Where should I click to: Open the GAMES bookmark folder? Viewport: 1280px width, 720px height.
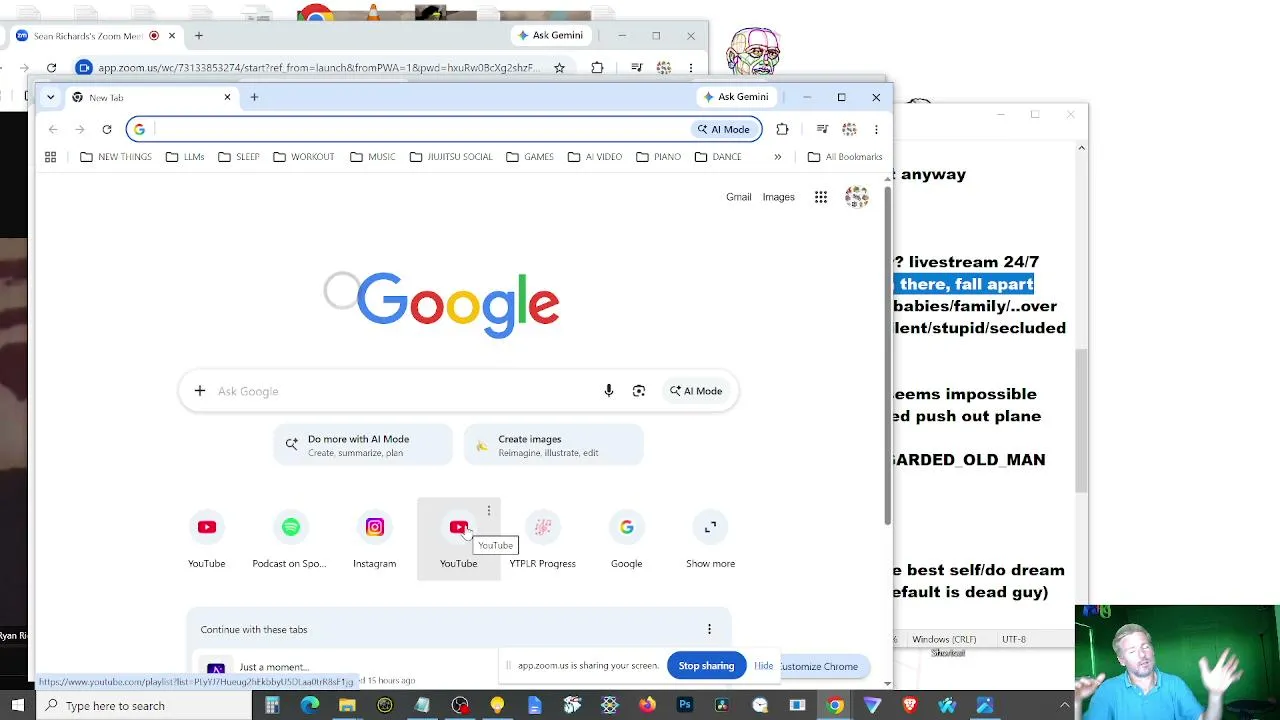pyautogui.click(x=530, y=157)
